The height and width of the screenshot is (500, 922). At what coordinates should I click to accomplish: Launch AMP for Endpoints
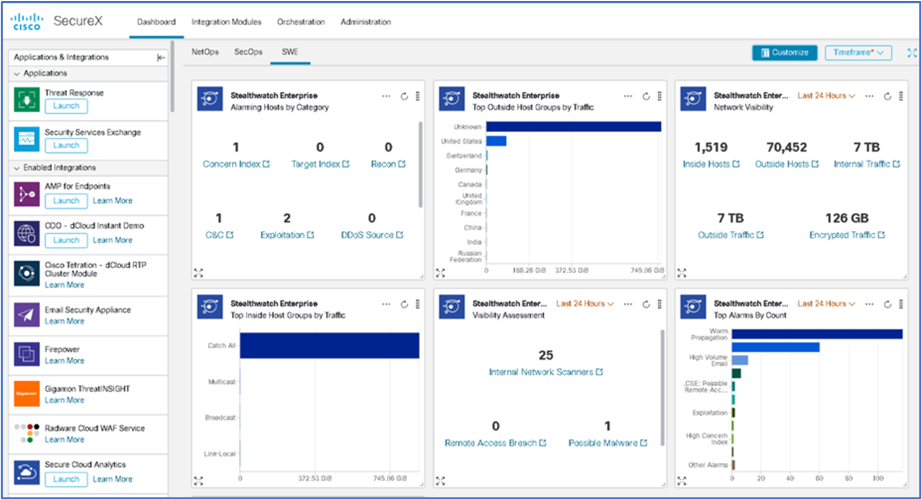click(x=66, y=201)
